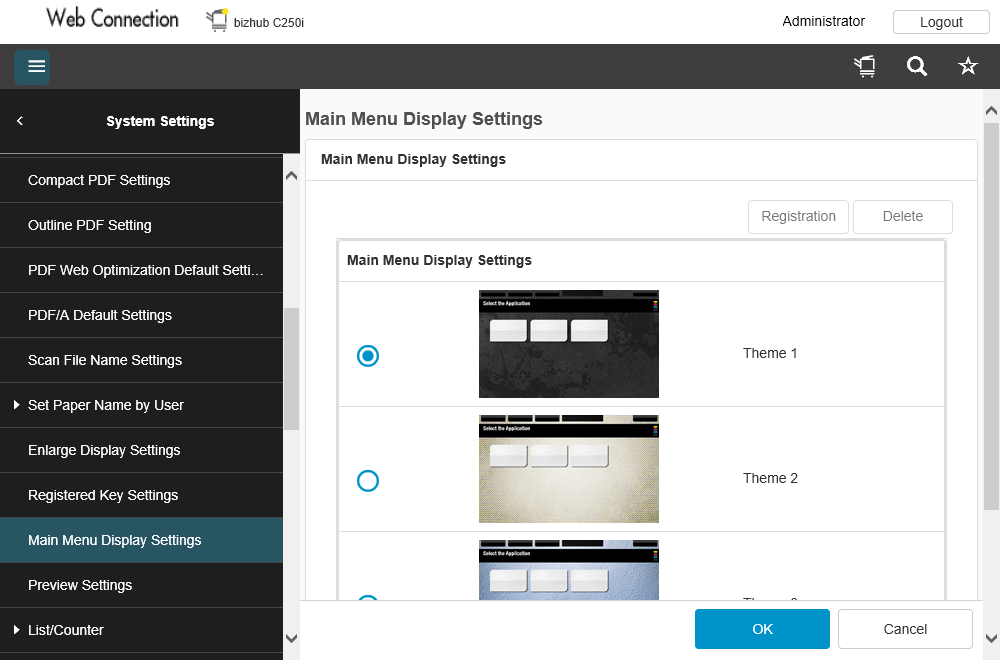Click the Registration button

click(798, 217)
